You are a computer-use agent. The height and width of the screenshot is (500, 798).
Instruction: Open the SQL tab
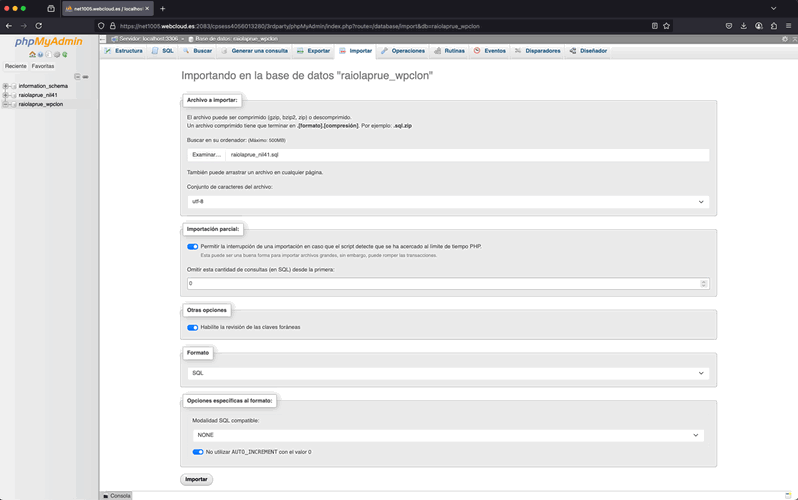coord(163,51)
